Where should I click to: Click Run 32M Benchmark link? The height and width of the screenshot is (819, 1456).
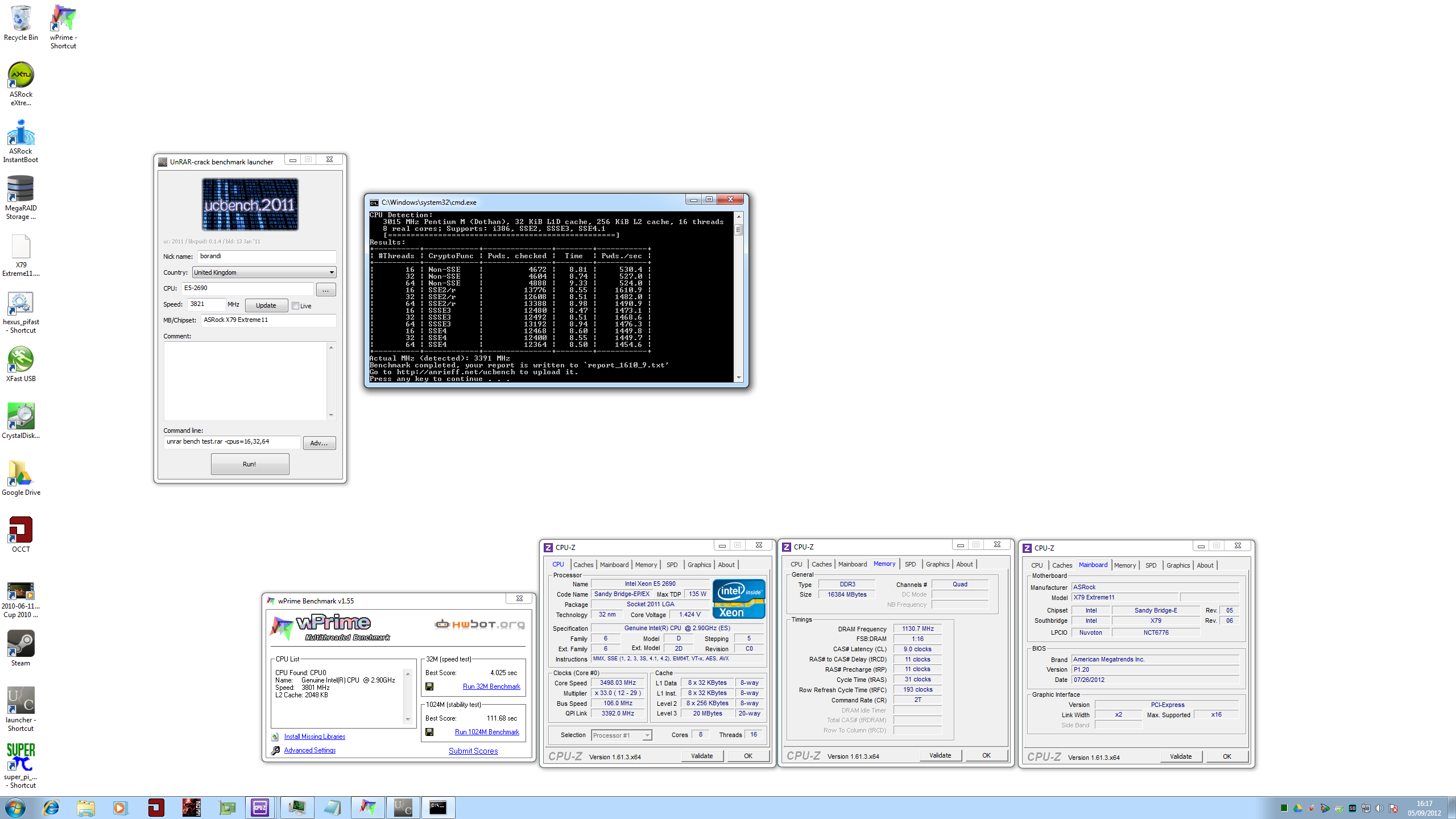click(x=491, y=686)
